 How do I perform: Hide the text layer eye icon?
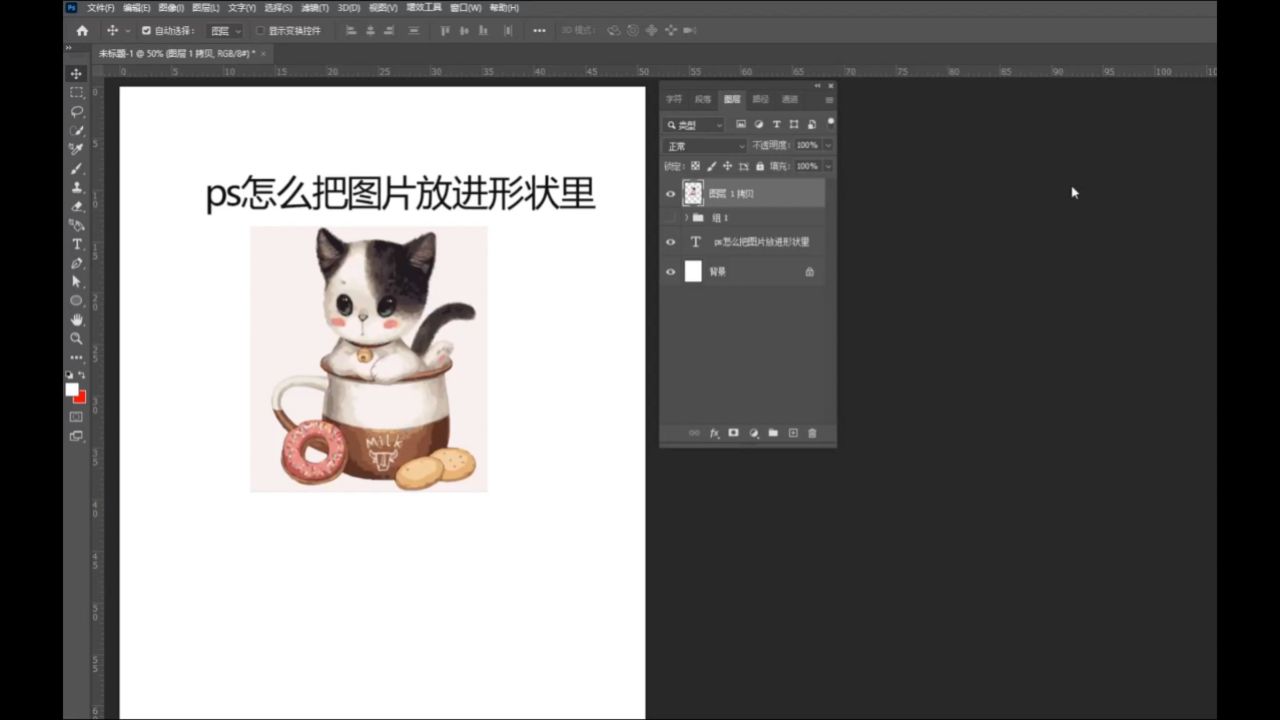point(671,242)
